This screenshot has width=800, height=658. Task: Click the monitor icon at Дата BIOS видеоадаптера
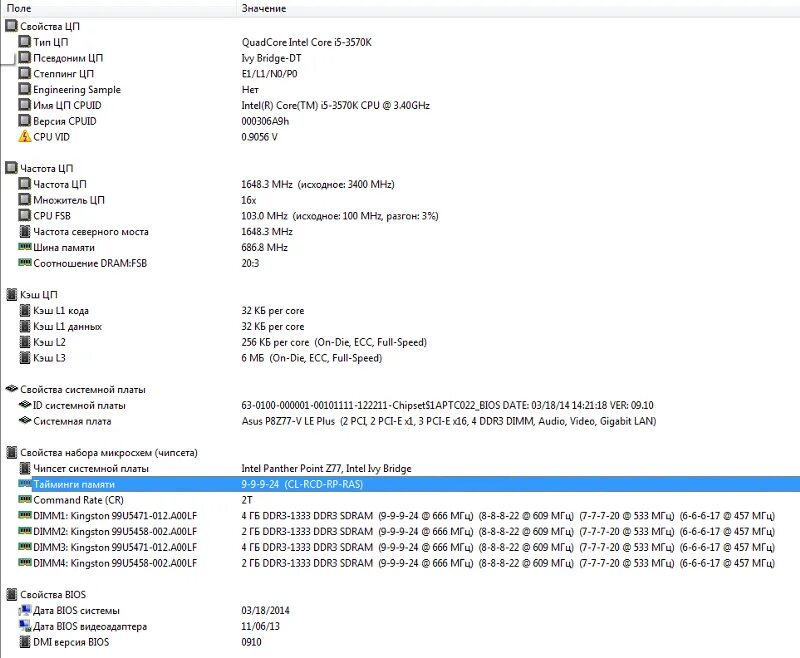point(24,625)
